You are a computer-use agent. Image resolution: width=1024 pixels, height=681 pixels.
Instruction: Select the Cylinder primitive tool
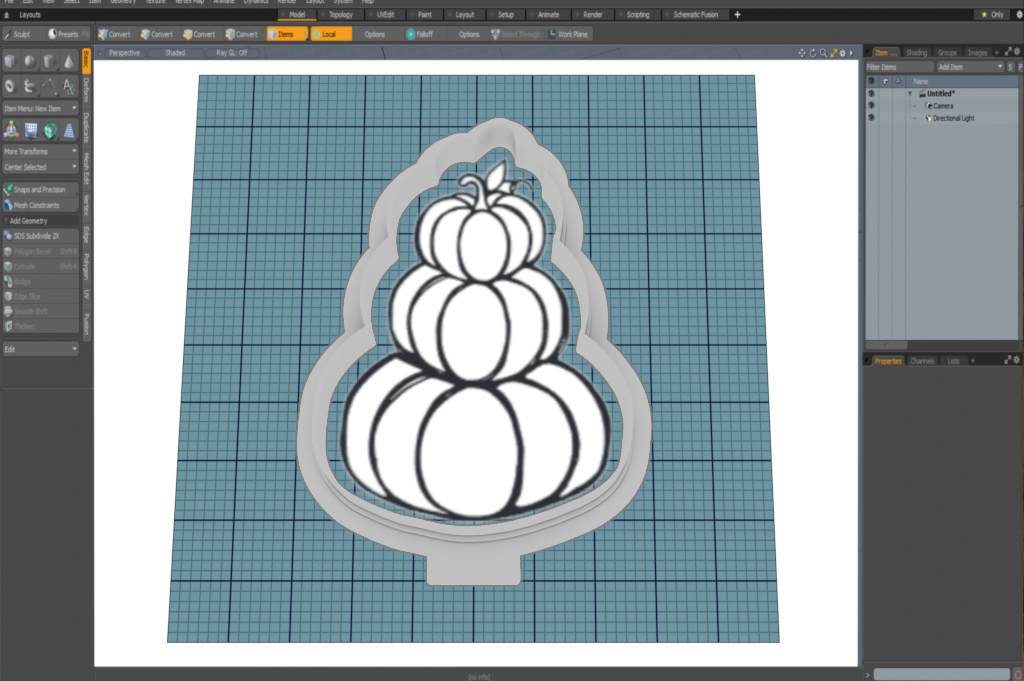click(50, 62)
